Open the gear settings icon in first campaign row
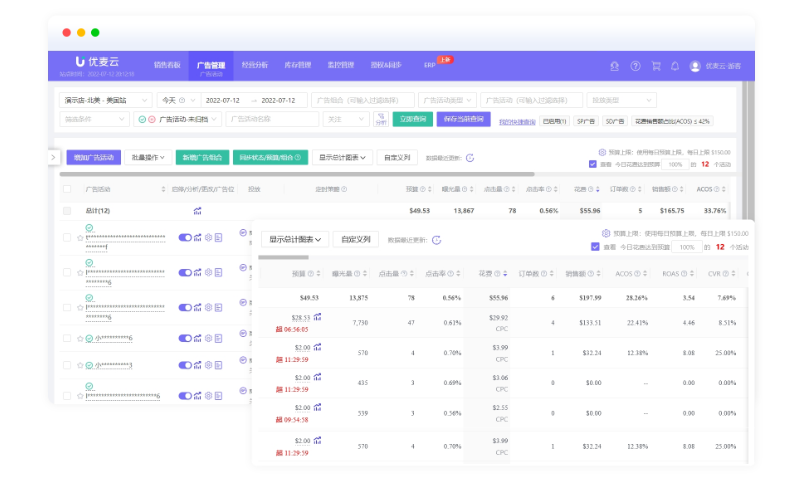This screenshot has height=481, width=805. point(208,238)
